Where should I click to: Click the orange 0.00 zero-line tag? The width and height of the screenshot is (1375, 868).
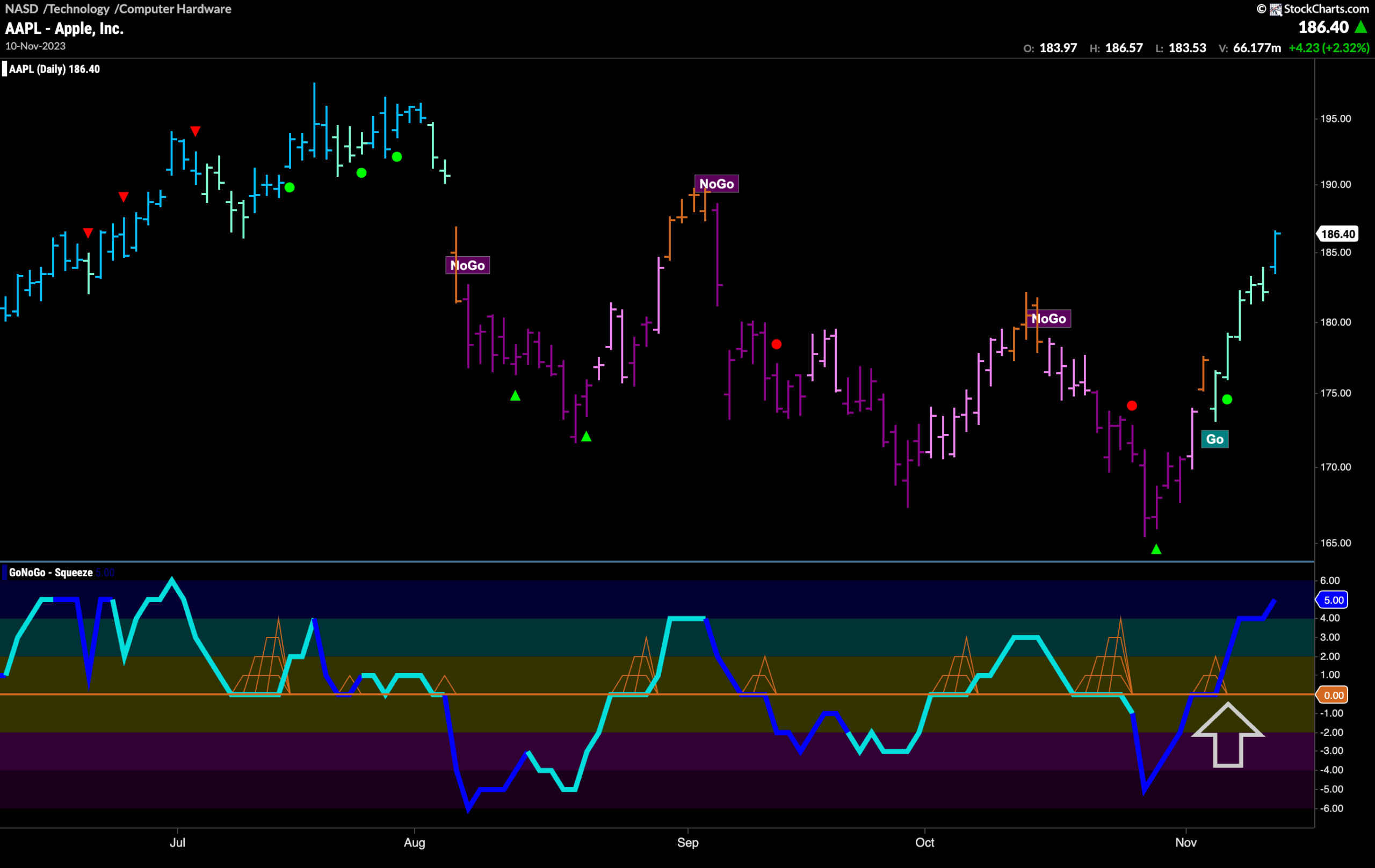tap(1332, 695)
